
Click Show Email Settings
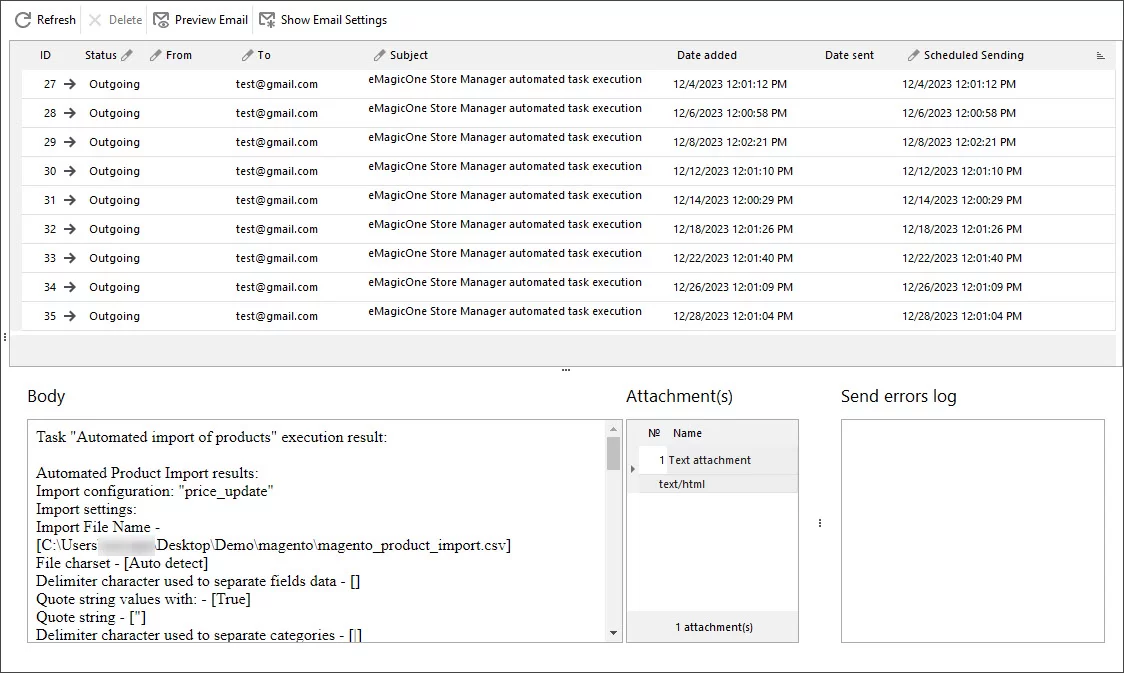point(323,20)
